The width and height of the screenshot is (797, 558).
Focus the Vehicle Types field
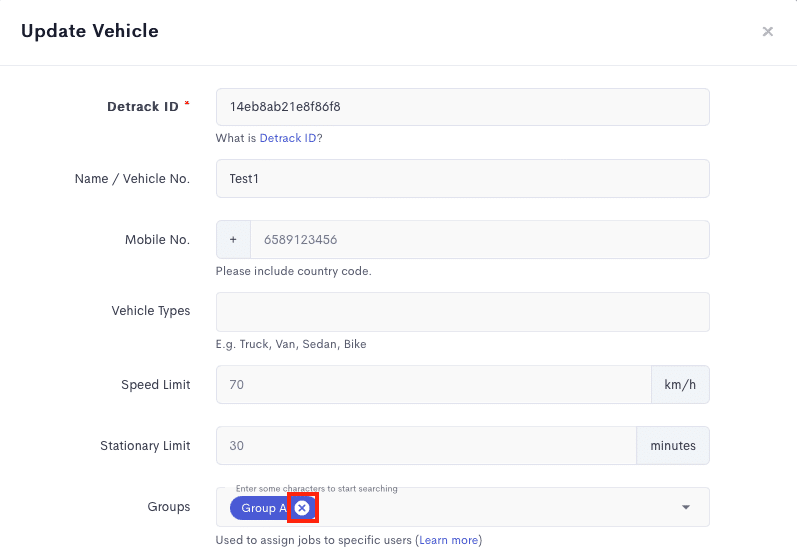click(463, 312)
